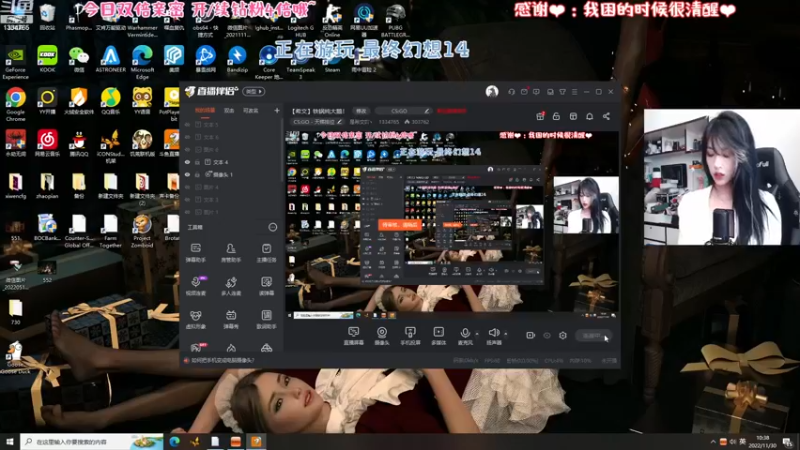Open the messages icon with red dot
The height and width of the screenshot is (450, 800).
tap(524, 92)
